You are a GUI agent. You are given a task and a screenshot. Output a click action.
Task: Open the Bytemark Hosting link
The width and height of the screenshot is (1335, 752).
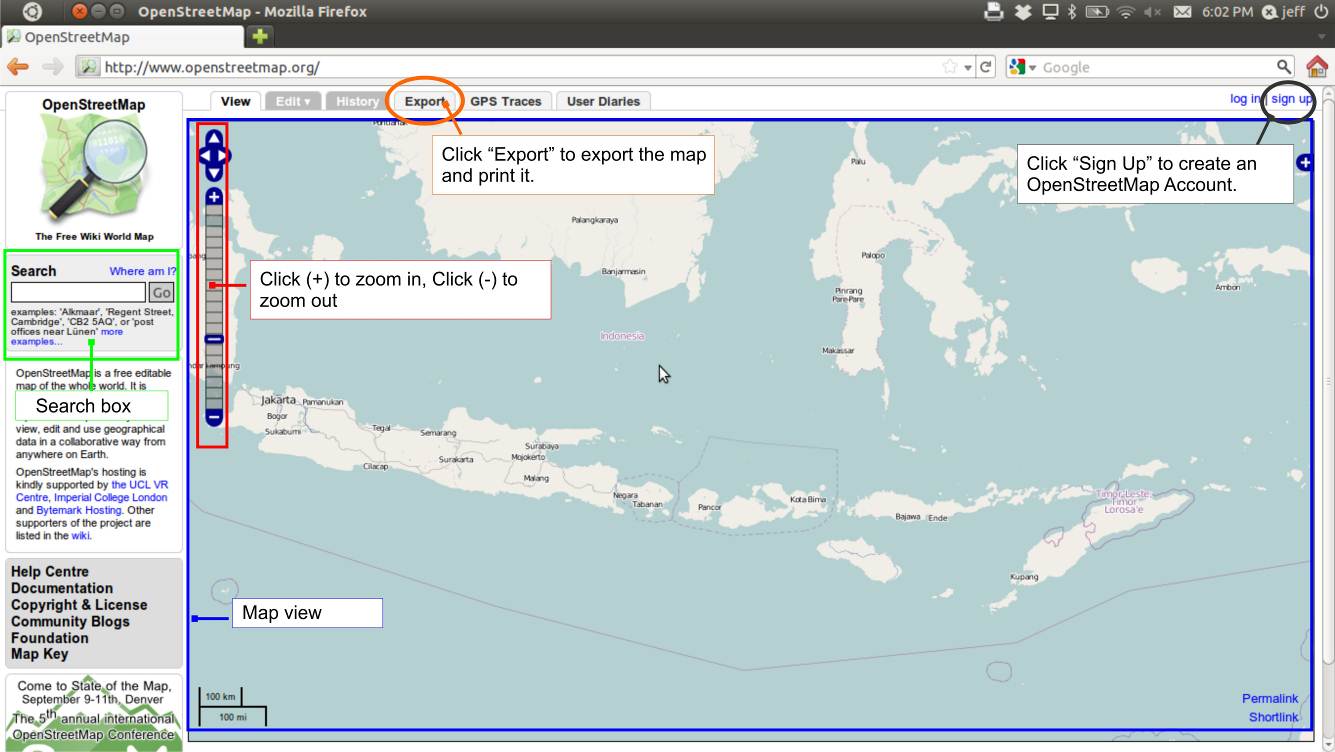click(x=79, y=510)
